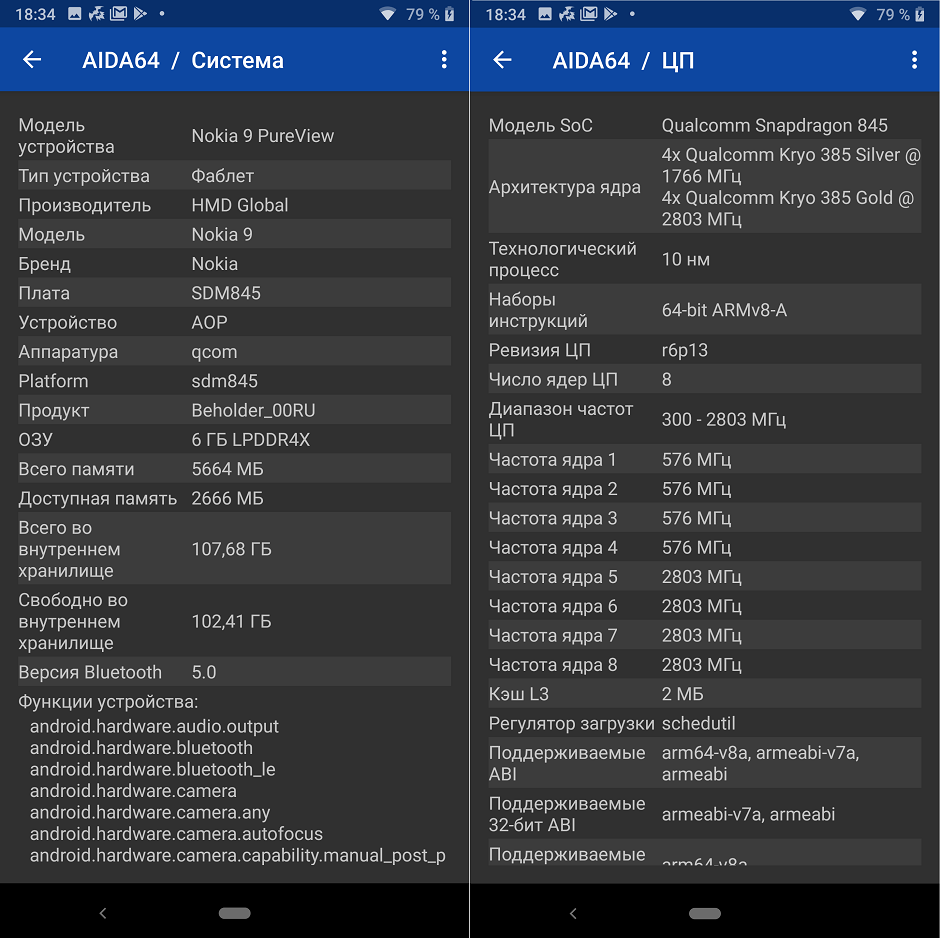
Task: Tap the 'Версия Bluetooth' row label
Action: click(x=90, y=672)
